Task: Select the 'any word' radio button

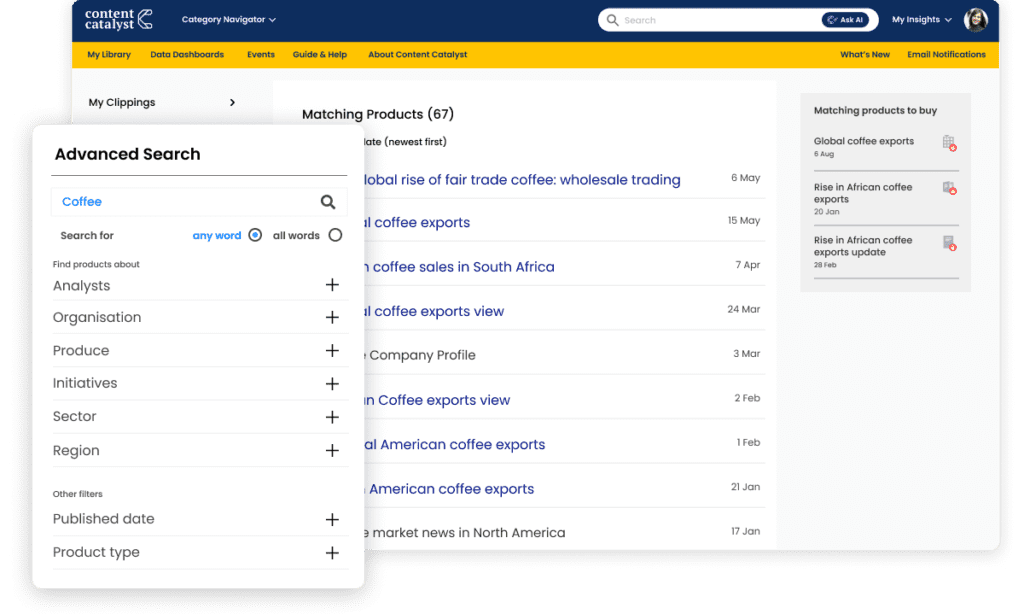Action: [255, 235]
